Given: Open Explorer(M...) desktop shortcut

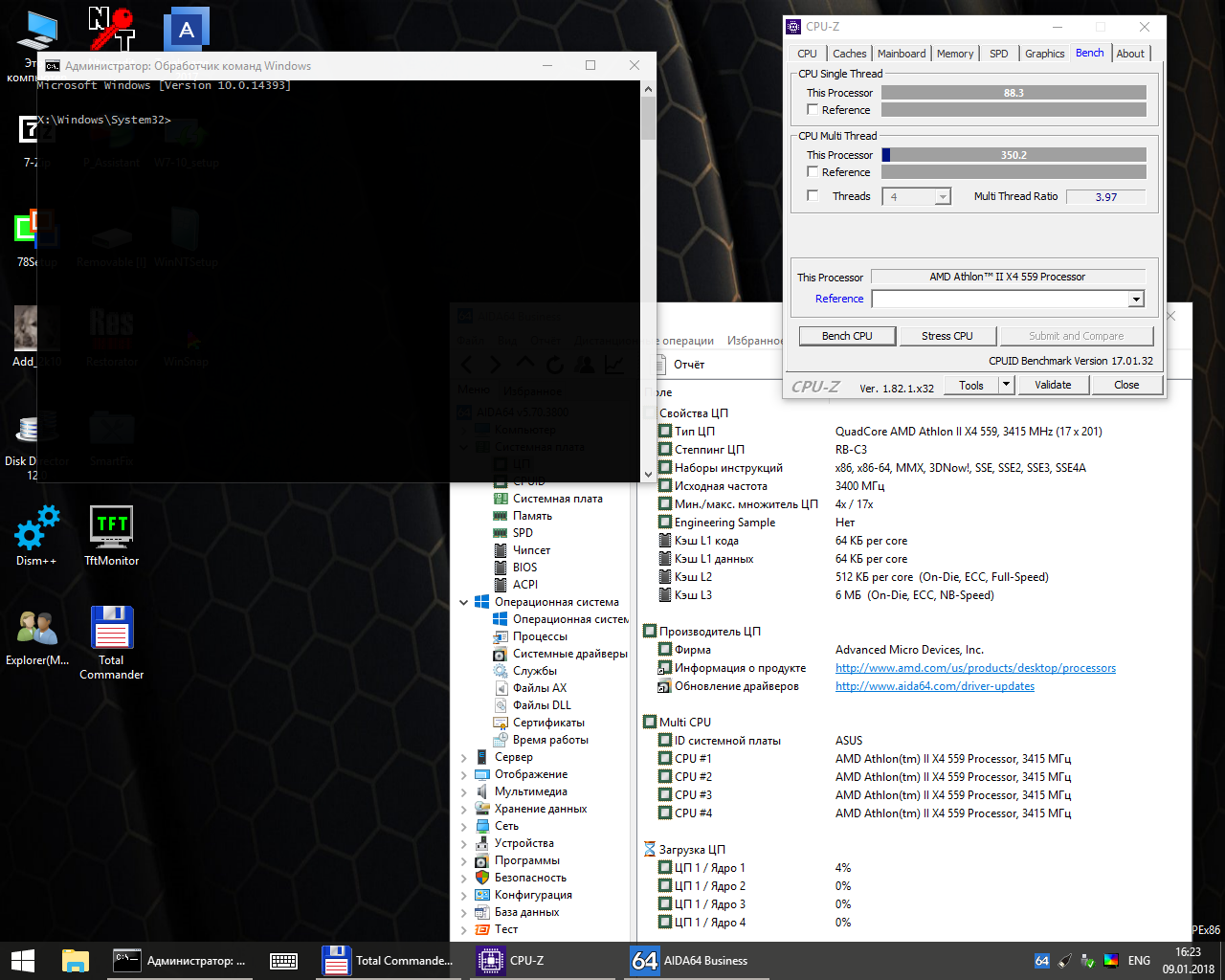Looking at the screenshot, I should click(37, 637).
